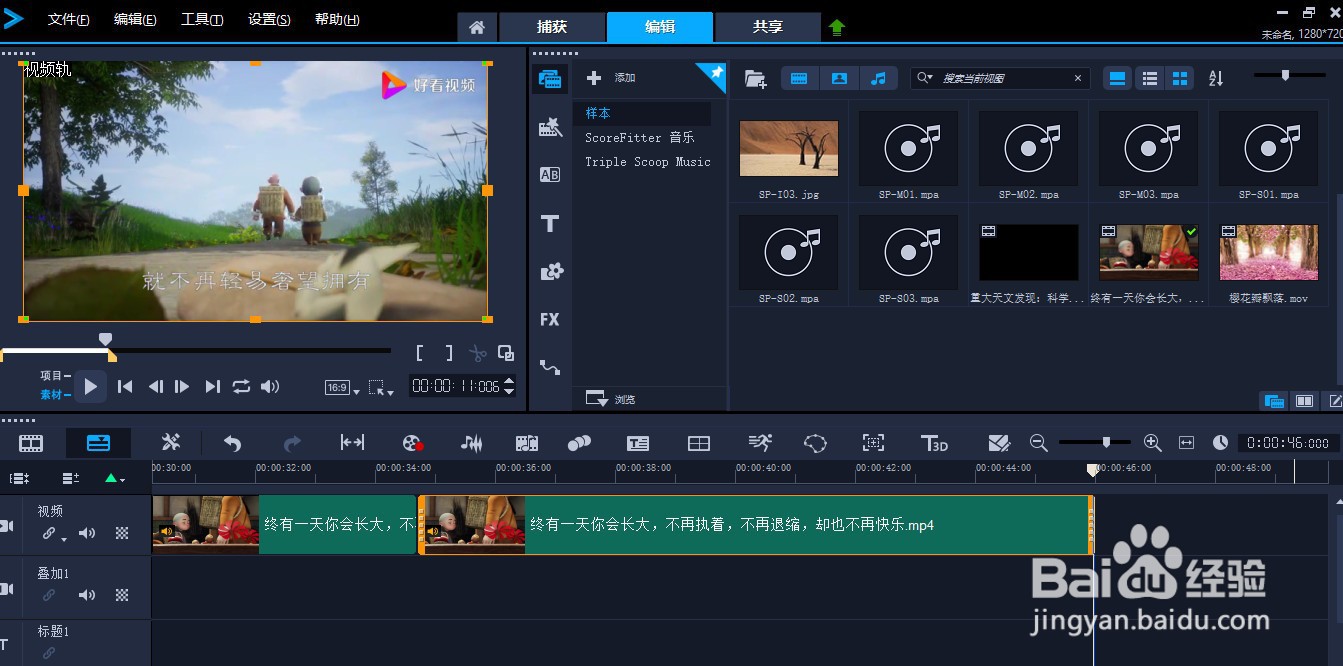Open the track motion (dotted frame) tool
1343x666 pixels.
tap(873, 443)
